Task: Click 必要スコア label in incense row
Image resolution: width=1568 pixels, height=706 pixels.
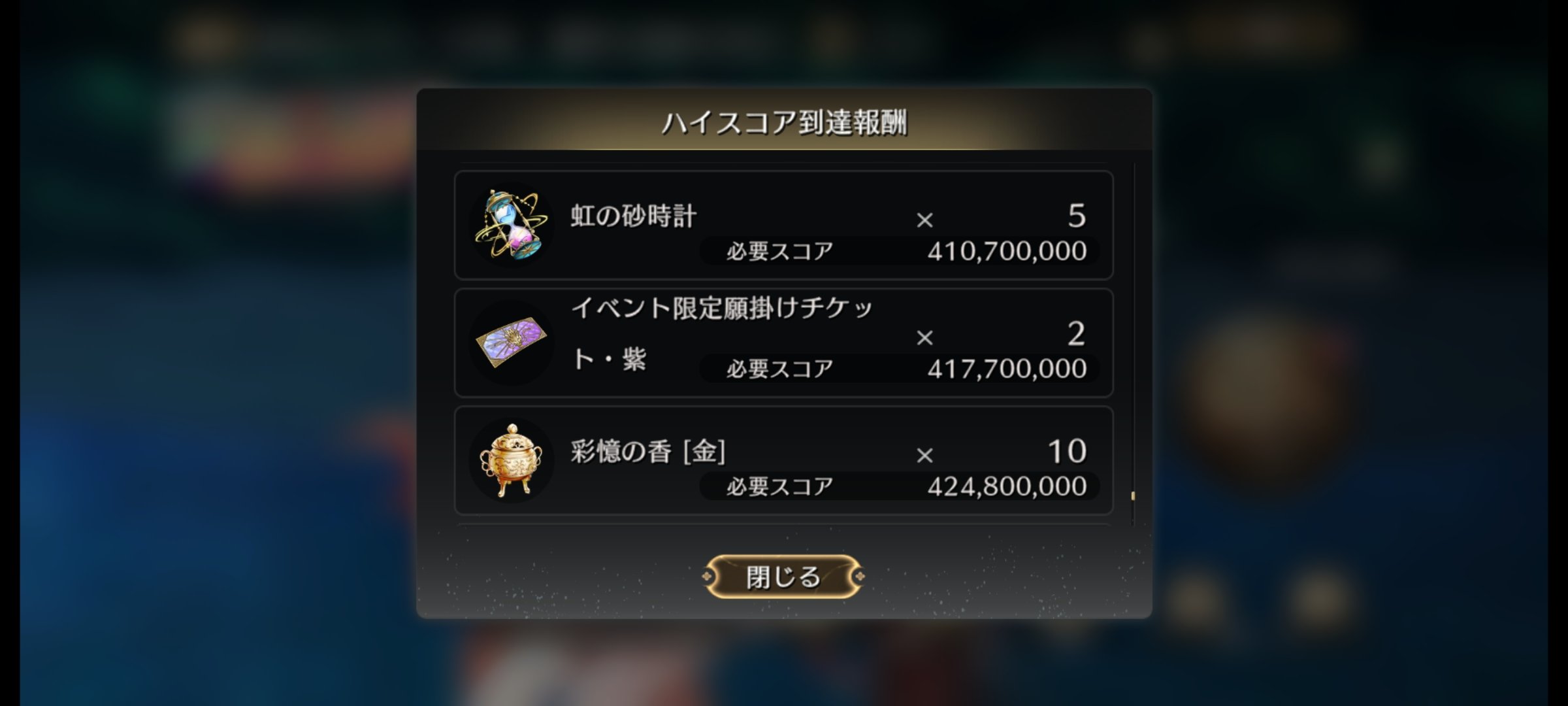Action: (x=780, y=486)
